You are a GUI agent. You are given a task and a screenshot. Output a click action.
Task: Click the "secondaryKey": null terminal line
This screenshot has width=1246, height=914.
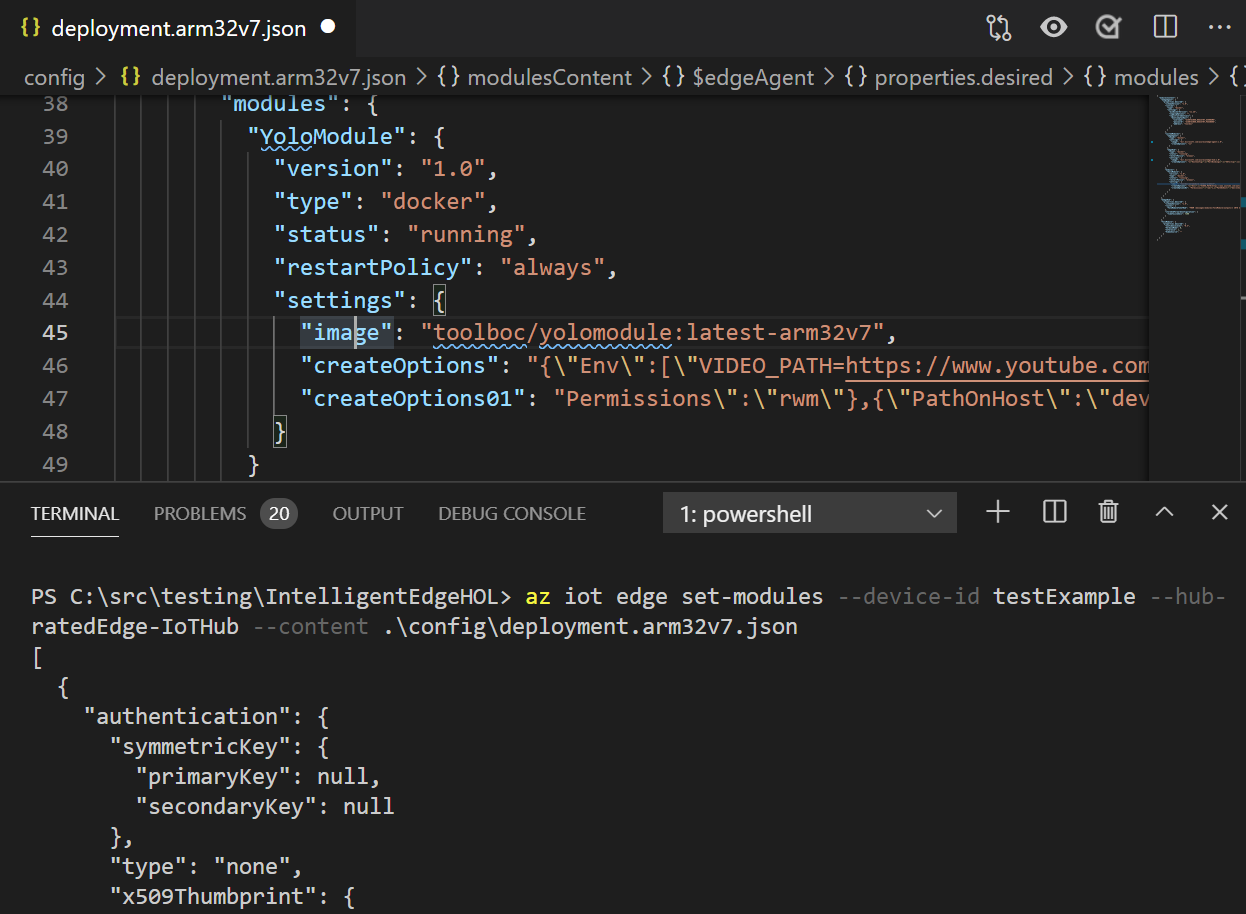point(265,806)
